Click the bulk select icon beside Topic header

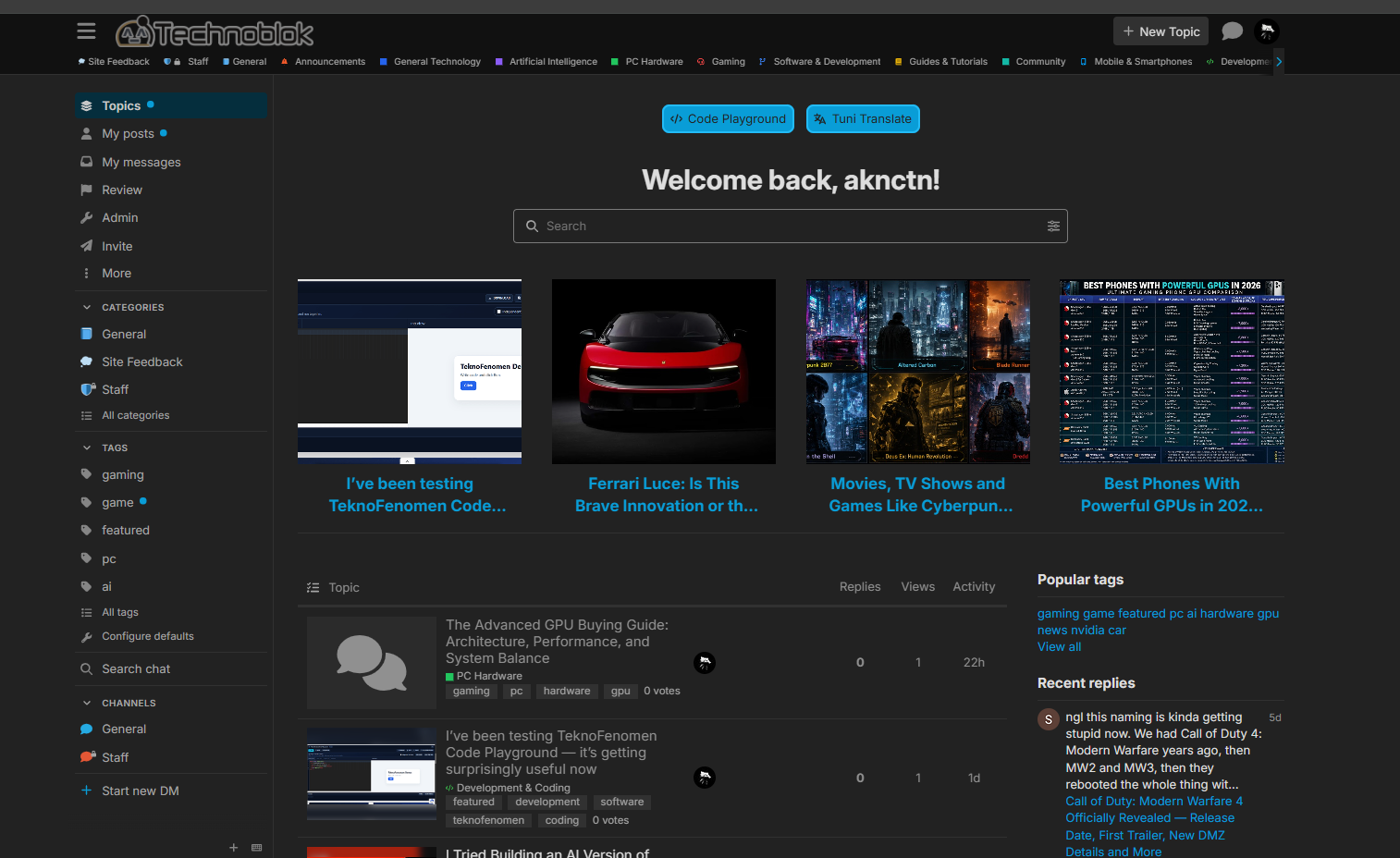click(313, 587)
